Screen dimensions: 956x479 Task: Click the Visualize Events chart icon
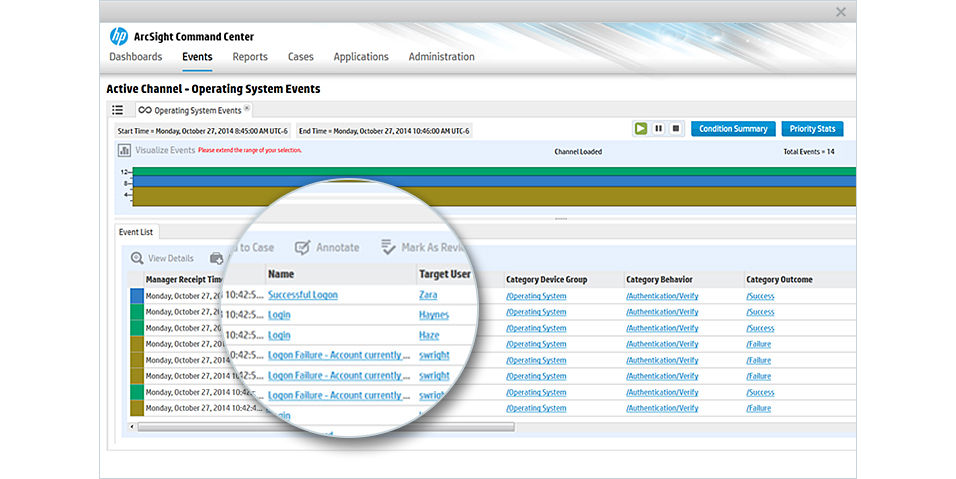[x=125, y=150]
